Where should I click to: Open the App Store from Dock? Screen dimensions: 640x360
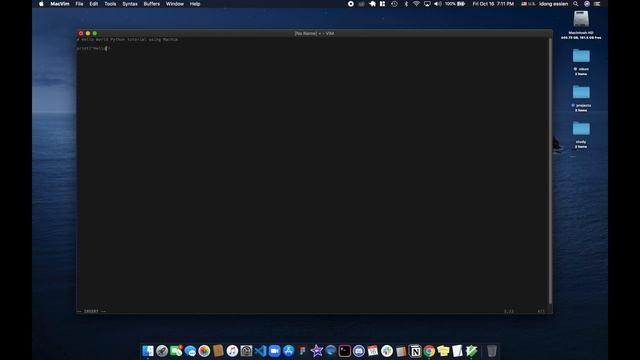(289, 351)
